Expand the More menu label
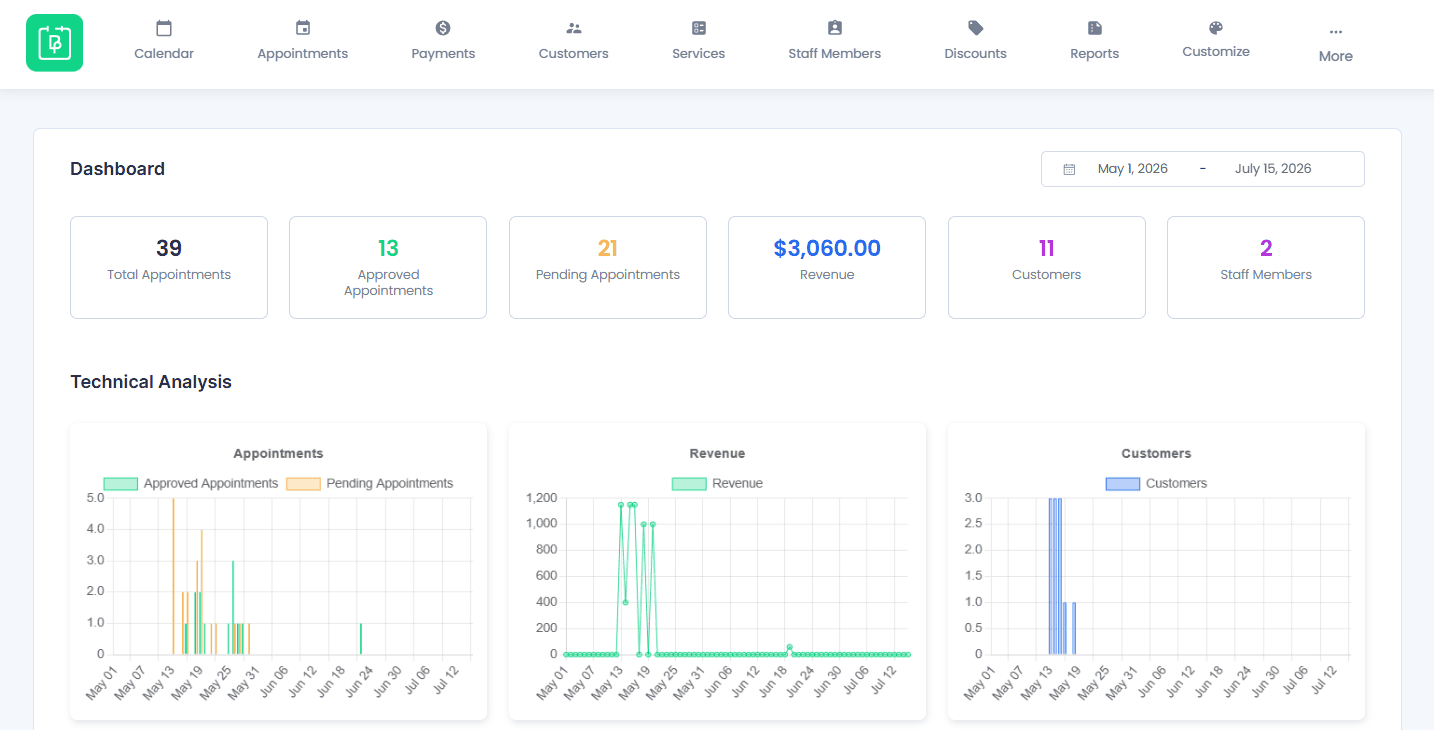Image resolution: width=1434 pixels, height=730 pixels. click(1336, 57)
